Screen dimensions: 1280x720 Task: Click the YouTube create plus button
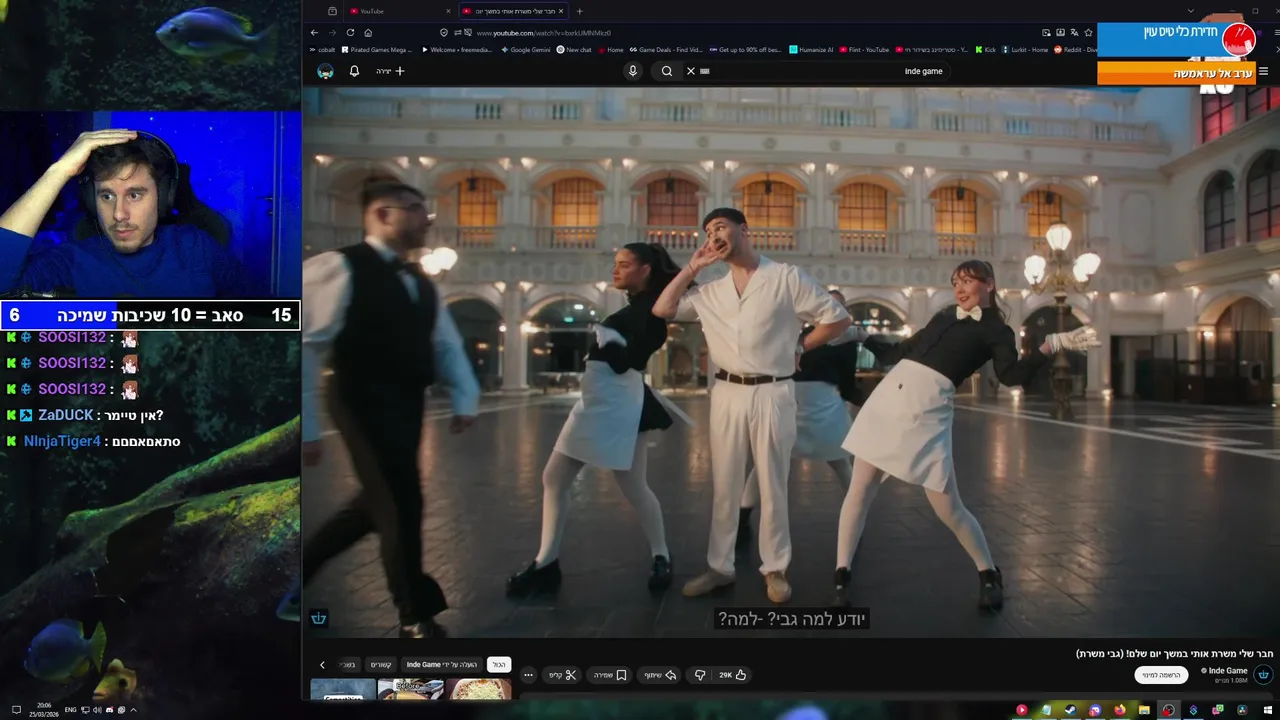tap(391, 71)
